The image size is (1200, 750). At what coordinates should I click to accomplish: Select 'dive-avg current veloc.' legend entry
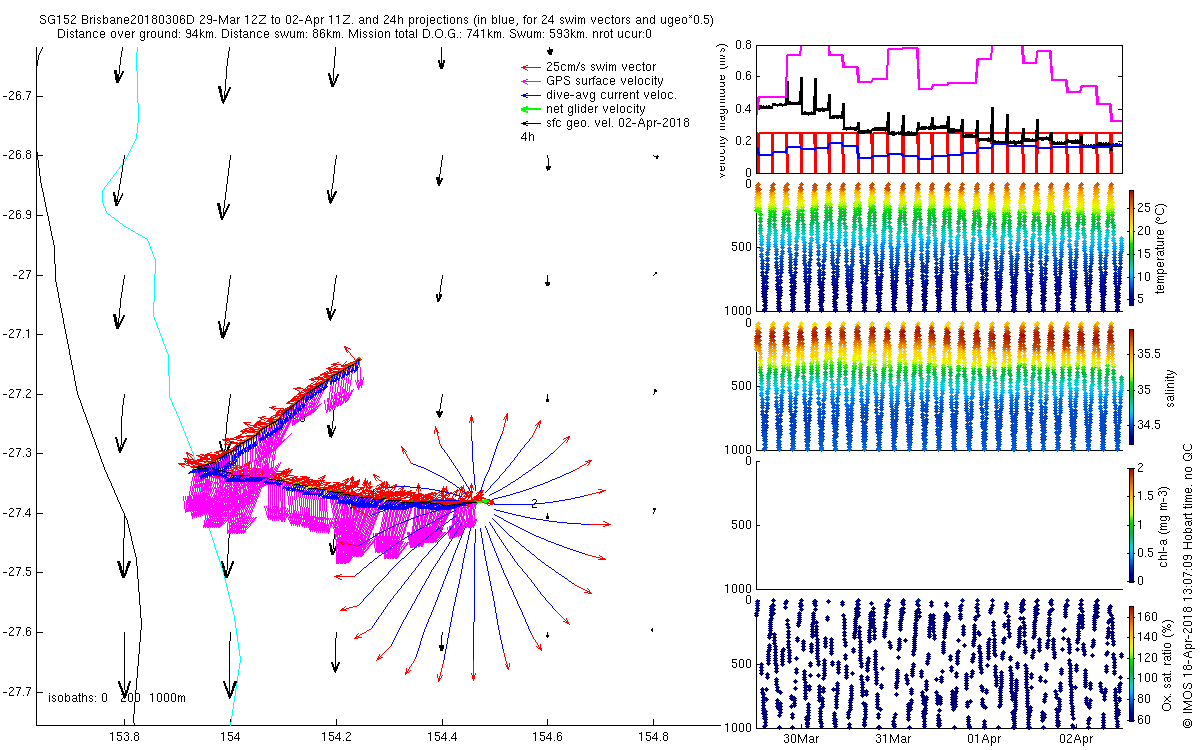tap(611, 94)
